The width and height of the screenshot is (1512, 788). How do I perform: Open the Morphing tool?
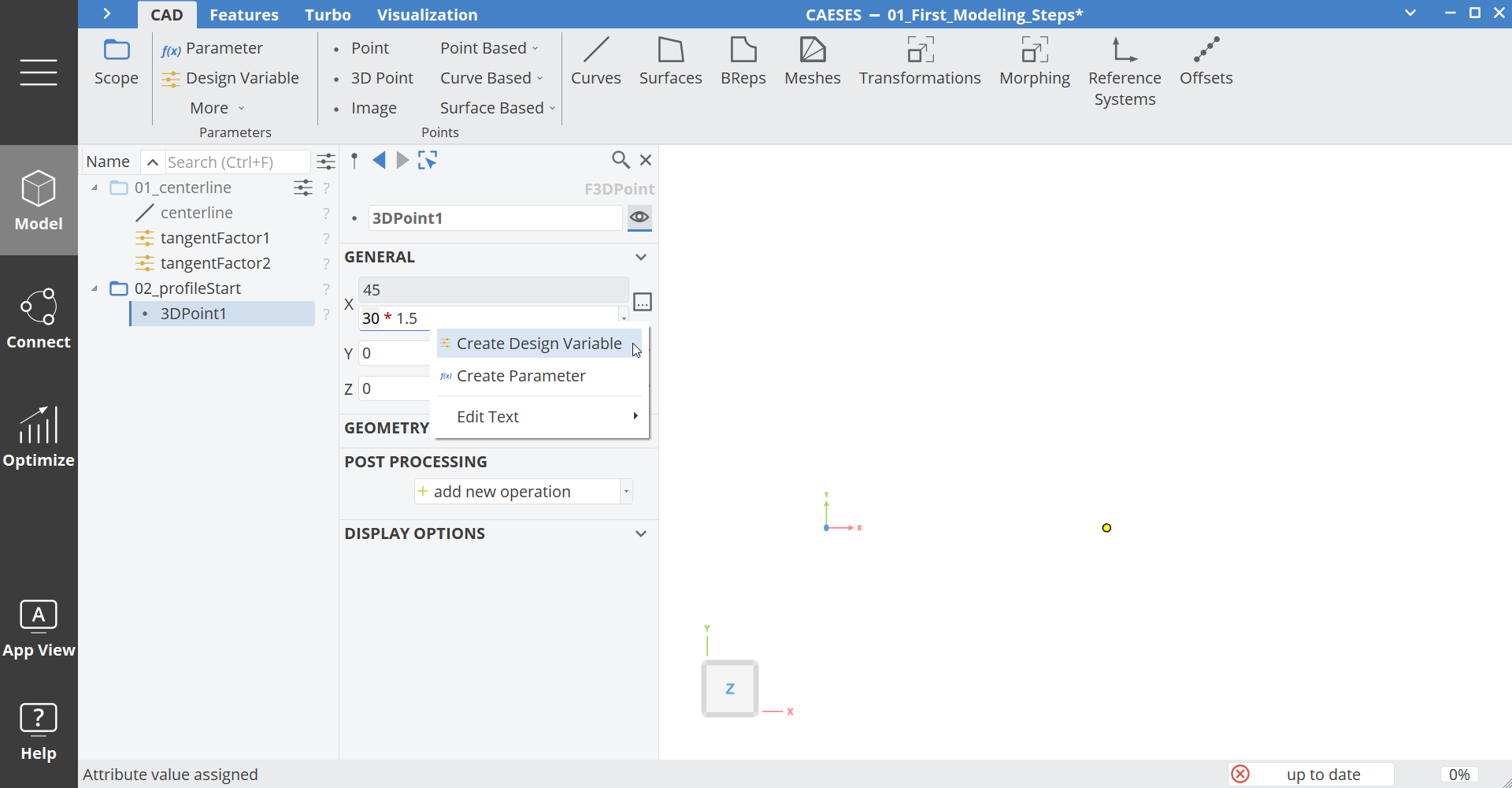tap(1035, 61)
